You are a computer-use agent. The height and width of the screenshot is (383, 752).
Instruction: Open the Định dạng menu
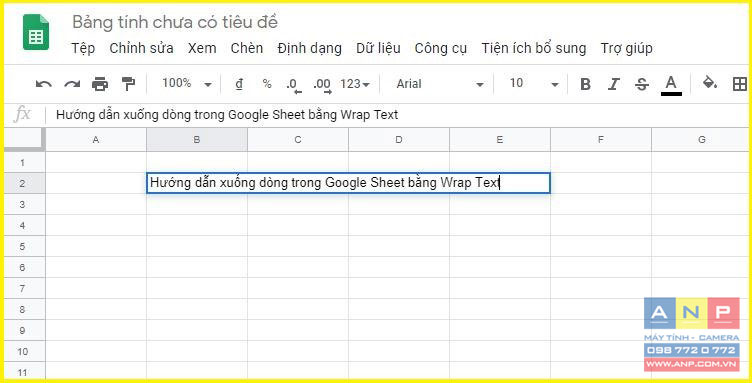(x=309, y=48)
